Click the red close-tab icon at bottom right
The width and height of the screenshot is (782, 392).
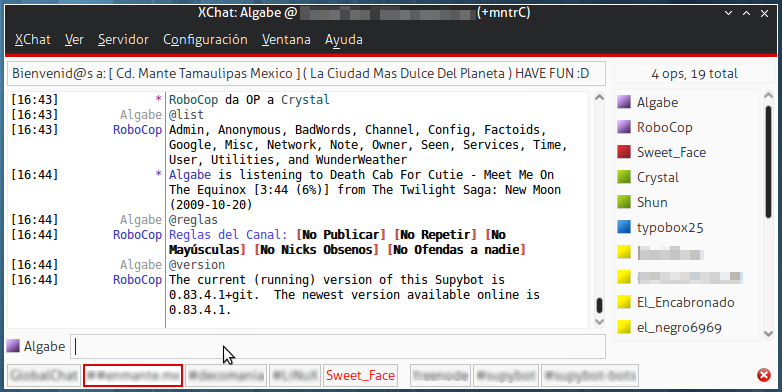pos(764,375)
